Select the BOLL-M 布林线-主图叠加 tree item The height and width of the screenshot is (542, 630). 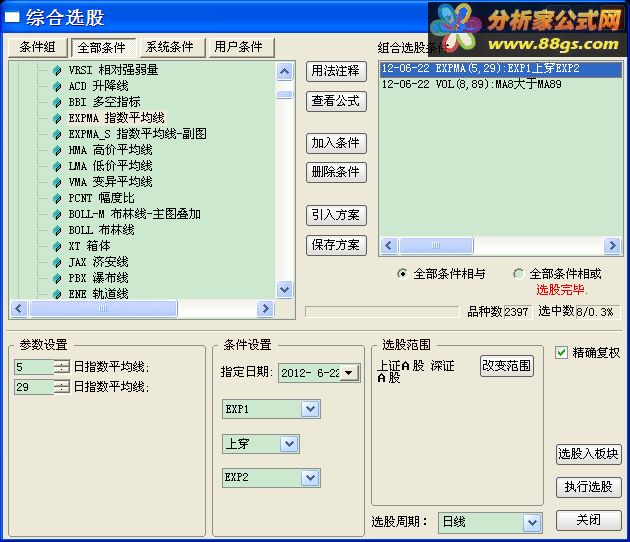click(x=134, y=214)
